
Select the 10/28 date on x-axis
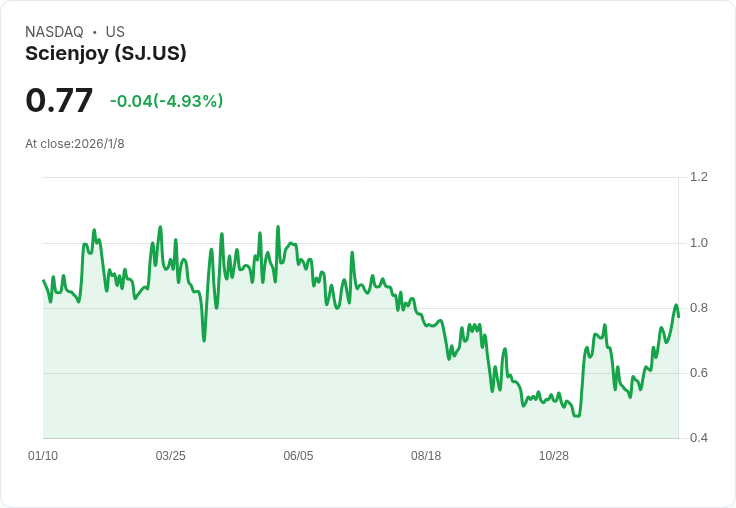pos(554,456)
